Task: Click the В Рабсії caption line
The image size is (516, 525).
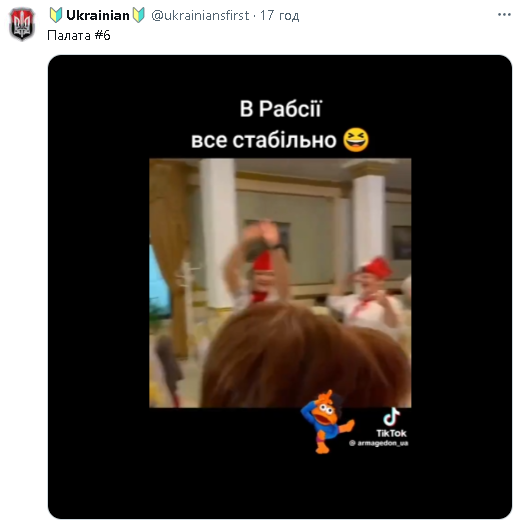Action: pos(280,109)
